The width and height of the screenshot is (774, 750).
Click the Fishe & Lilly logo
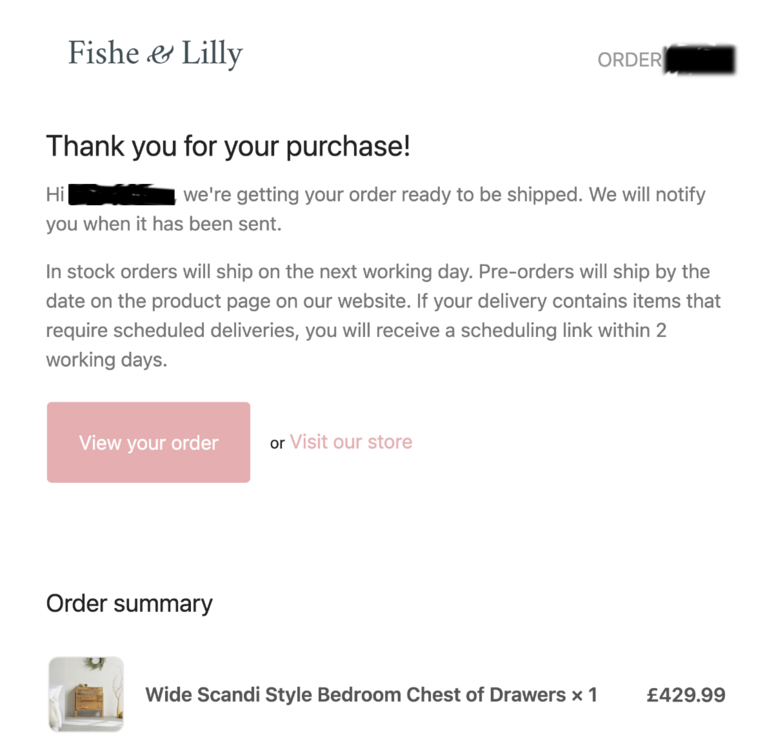(x=155, y=54)
